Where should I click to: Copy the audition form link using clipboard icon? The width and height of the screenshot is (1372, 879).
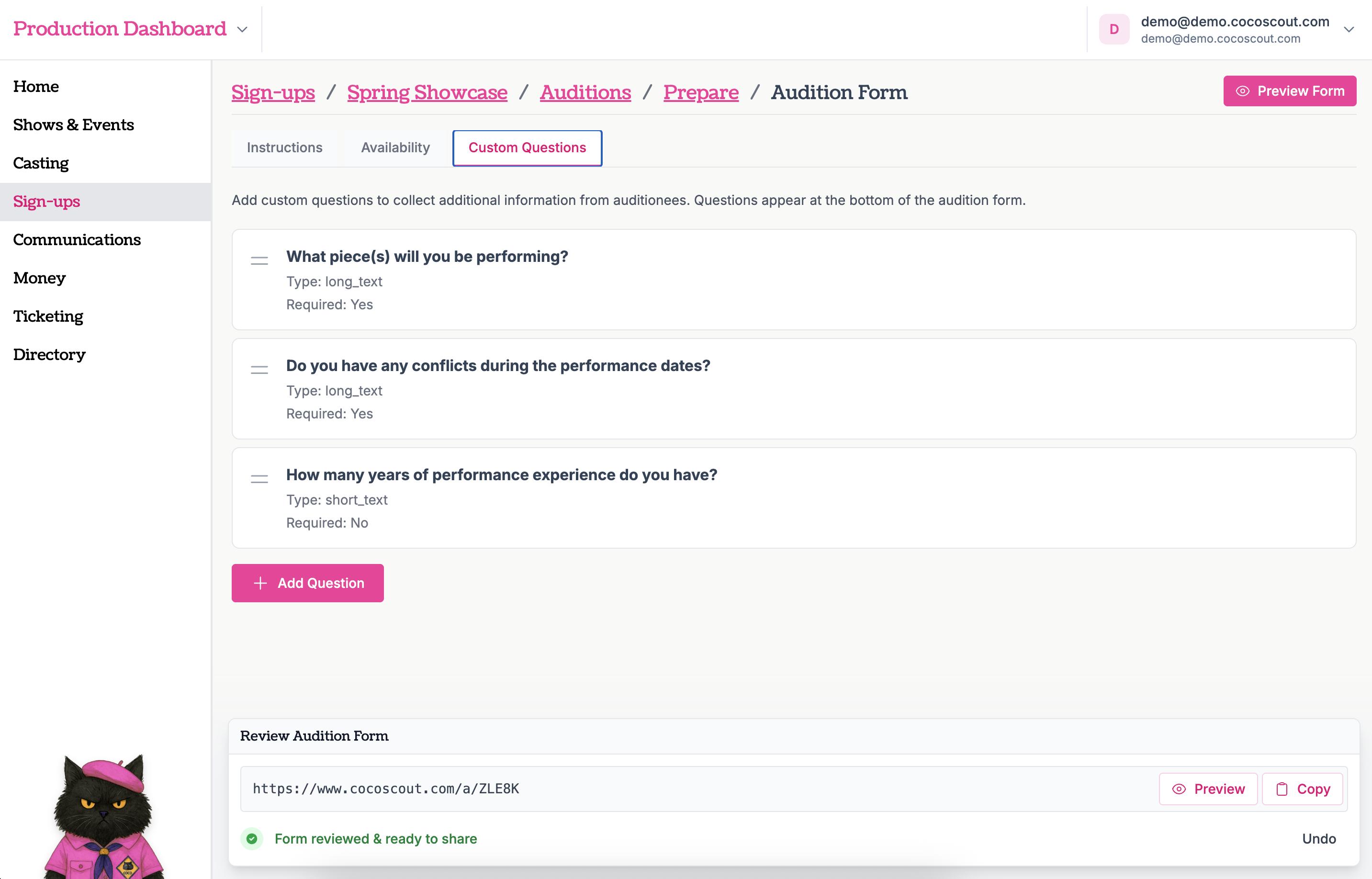pos(1283,788)
